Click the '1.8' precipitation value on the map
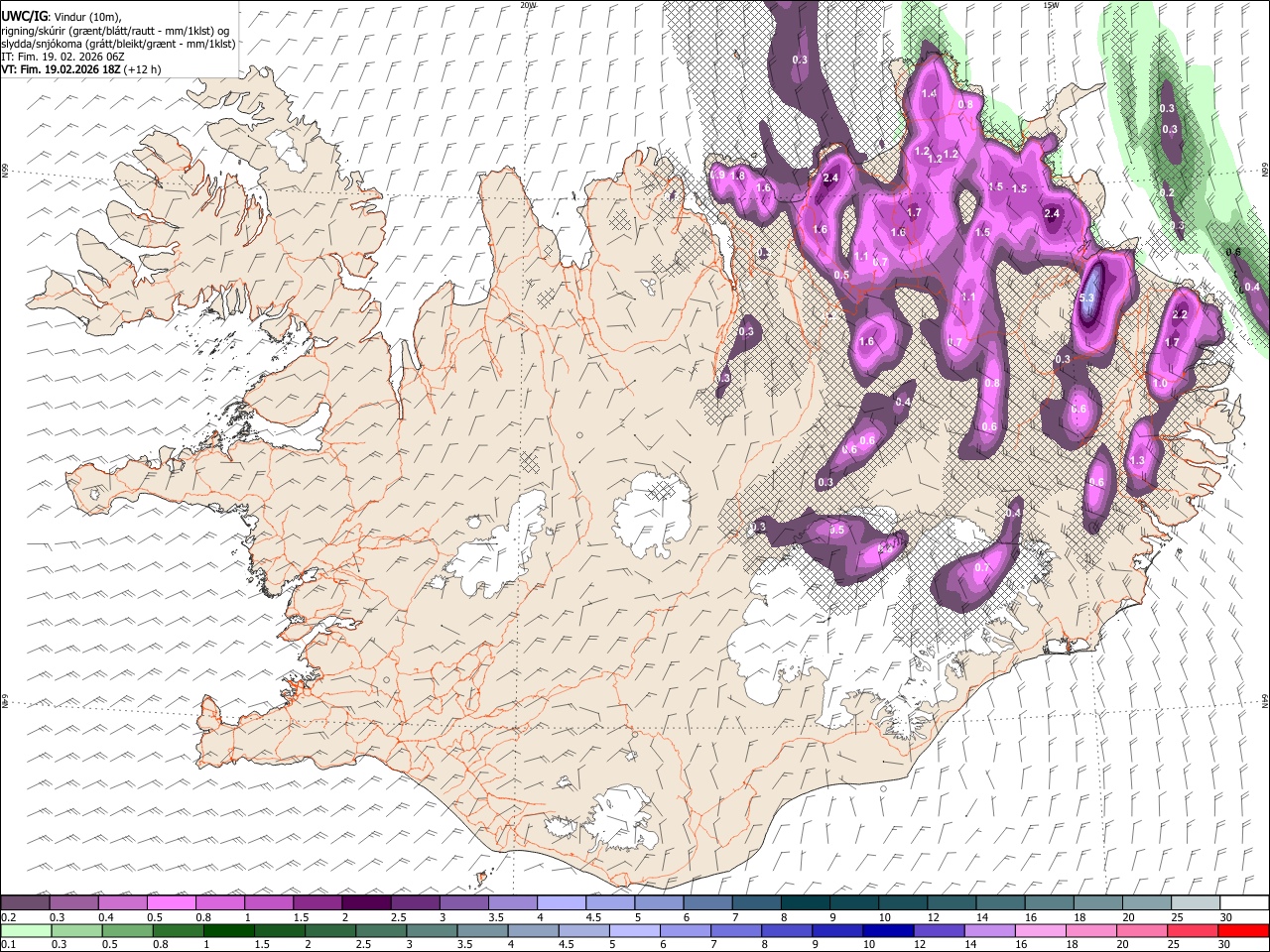This screenshot has width=1270, height=952. pyautogui.click(x=737, y=176)
